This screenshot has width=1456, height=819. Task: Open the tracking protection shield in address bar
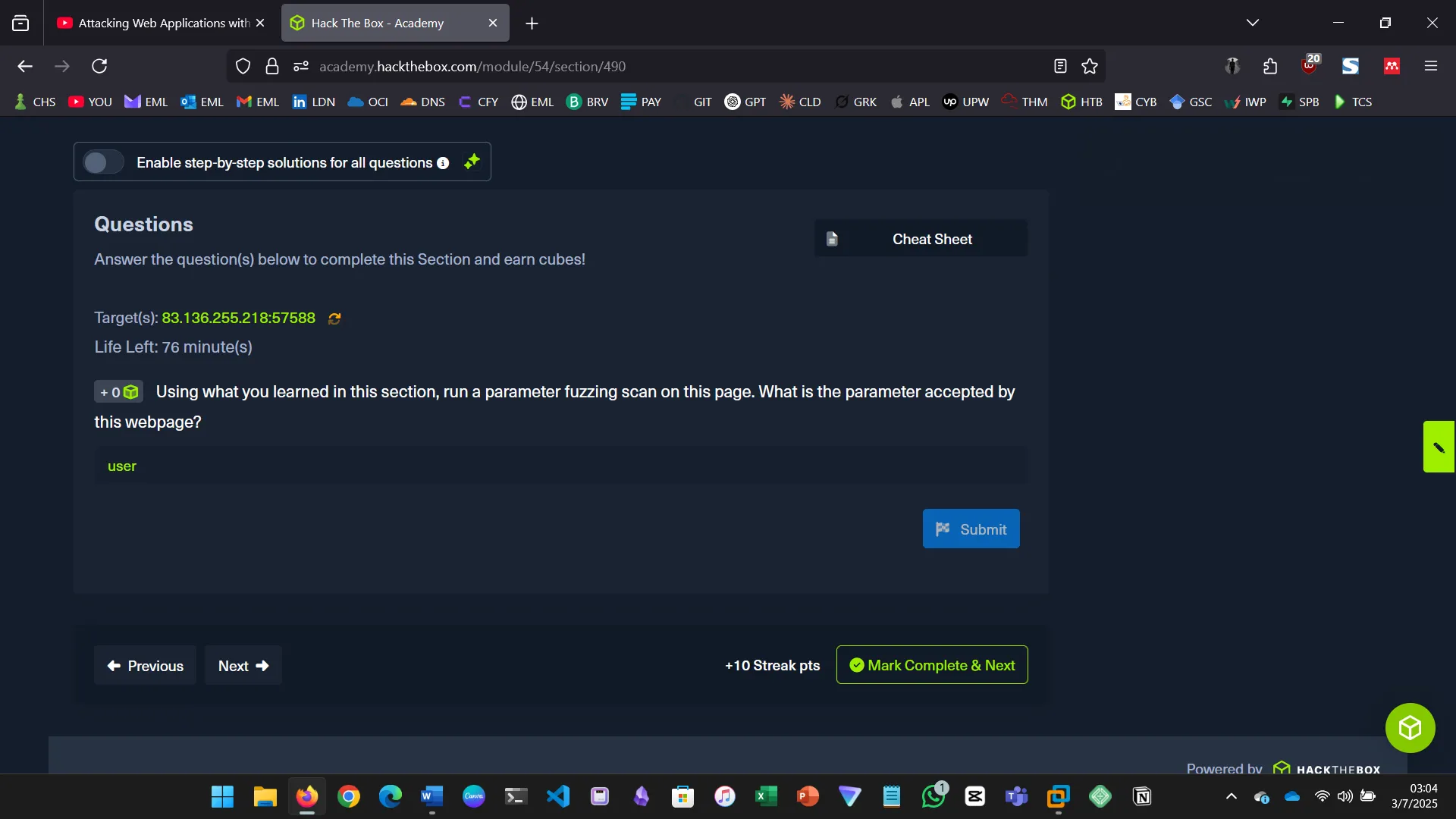coord(243,66)
